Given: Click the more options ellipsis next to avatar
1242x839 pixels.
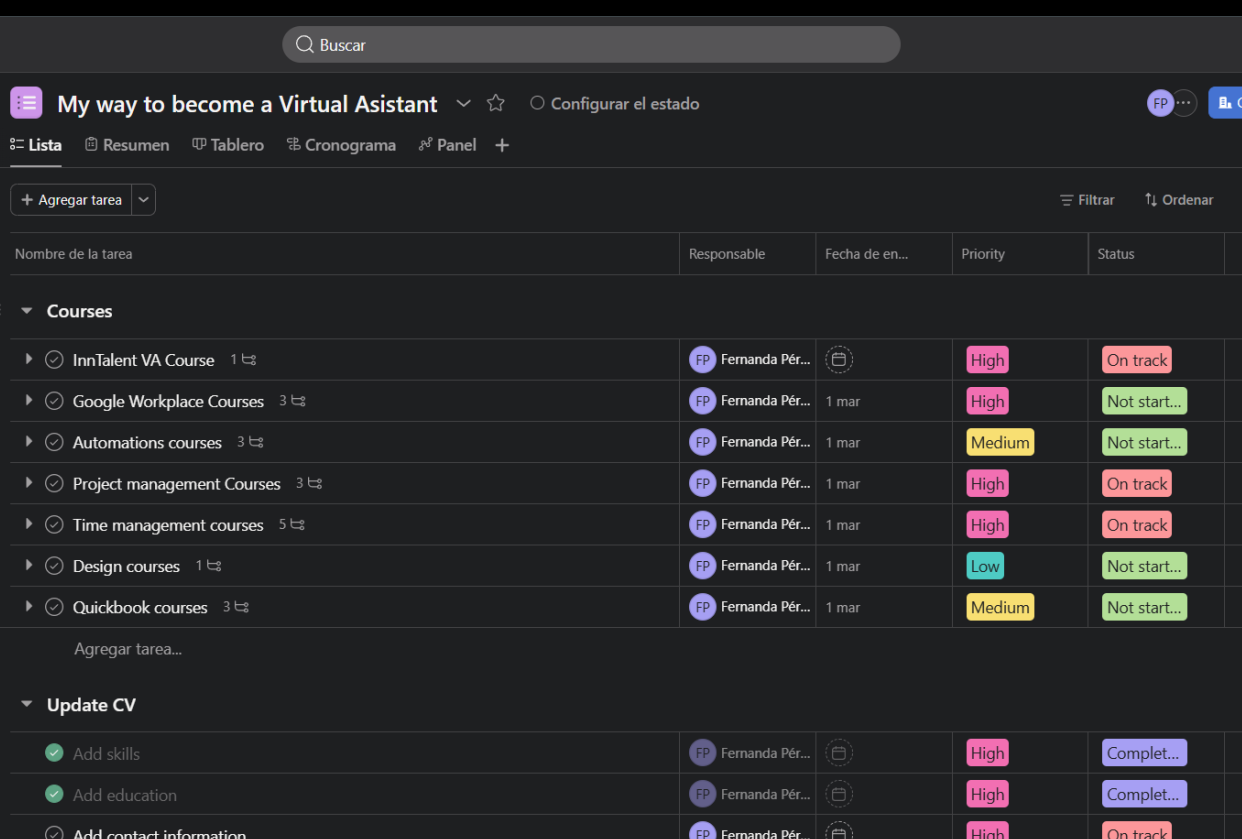Looking at the screenshot, I should pyautogui.click(x=1184, y=103).
